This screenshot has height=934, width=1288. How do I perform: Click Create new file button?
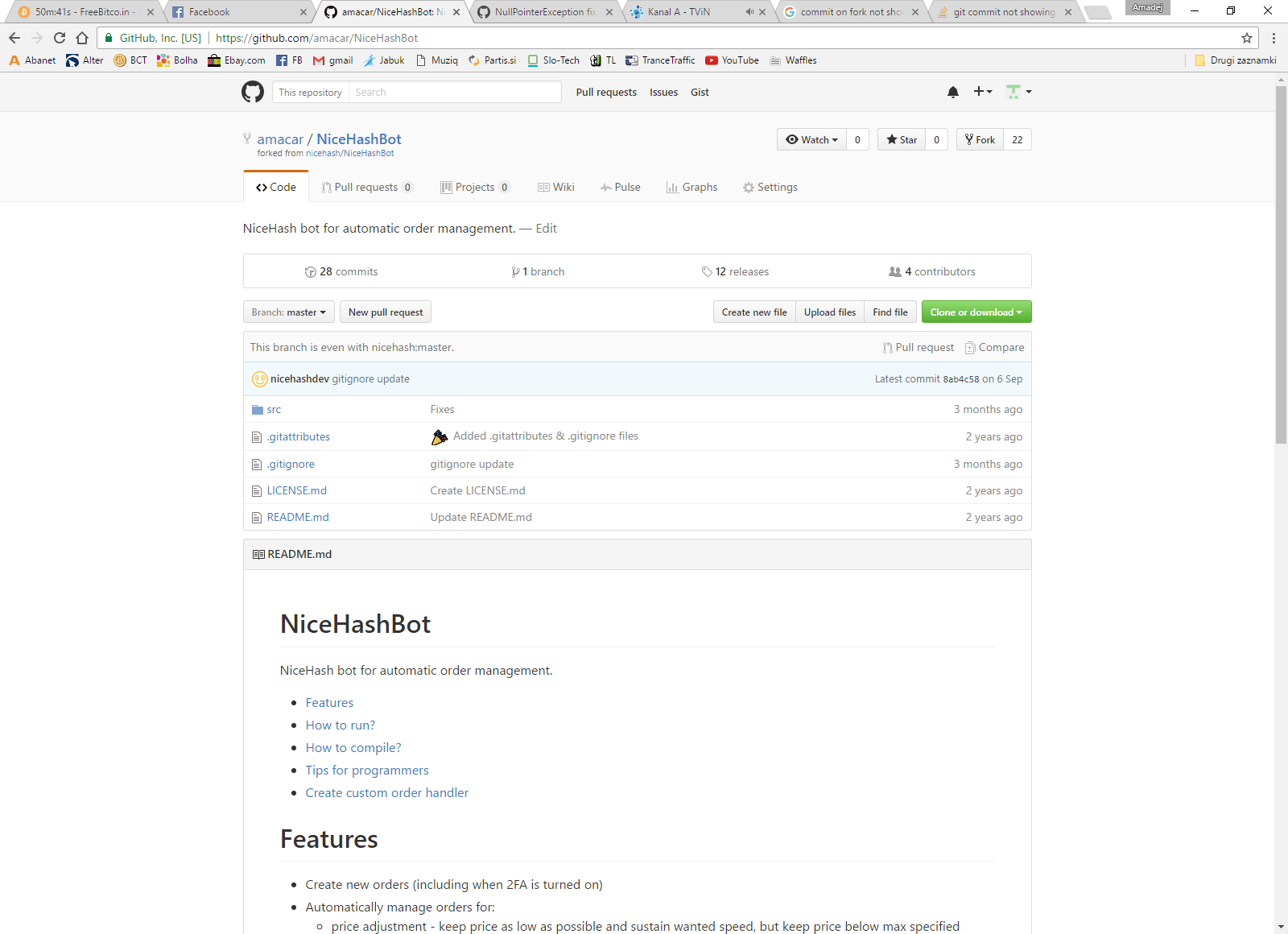pyautogui.click(x=754, y=312)
